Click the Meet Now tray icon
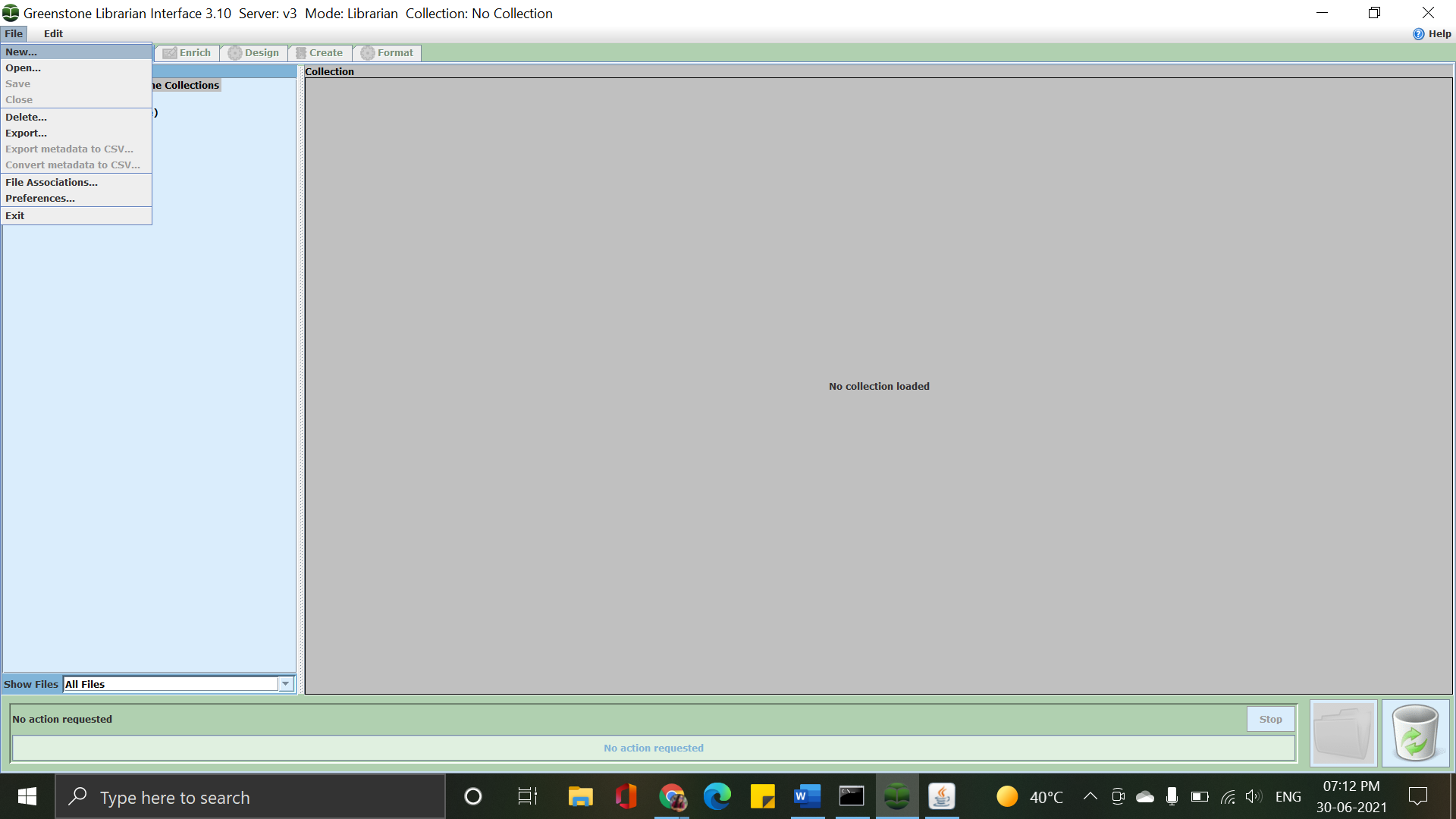Image resolution: width=1456 pixels, height=819 pixels. click(1118, 796)
